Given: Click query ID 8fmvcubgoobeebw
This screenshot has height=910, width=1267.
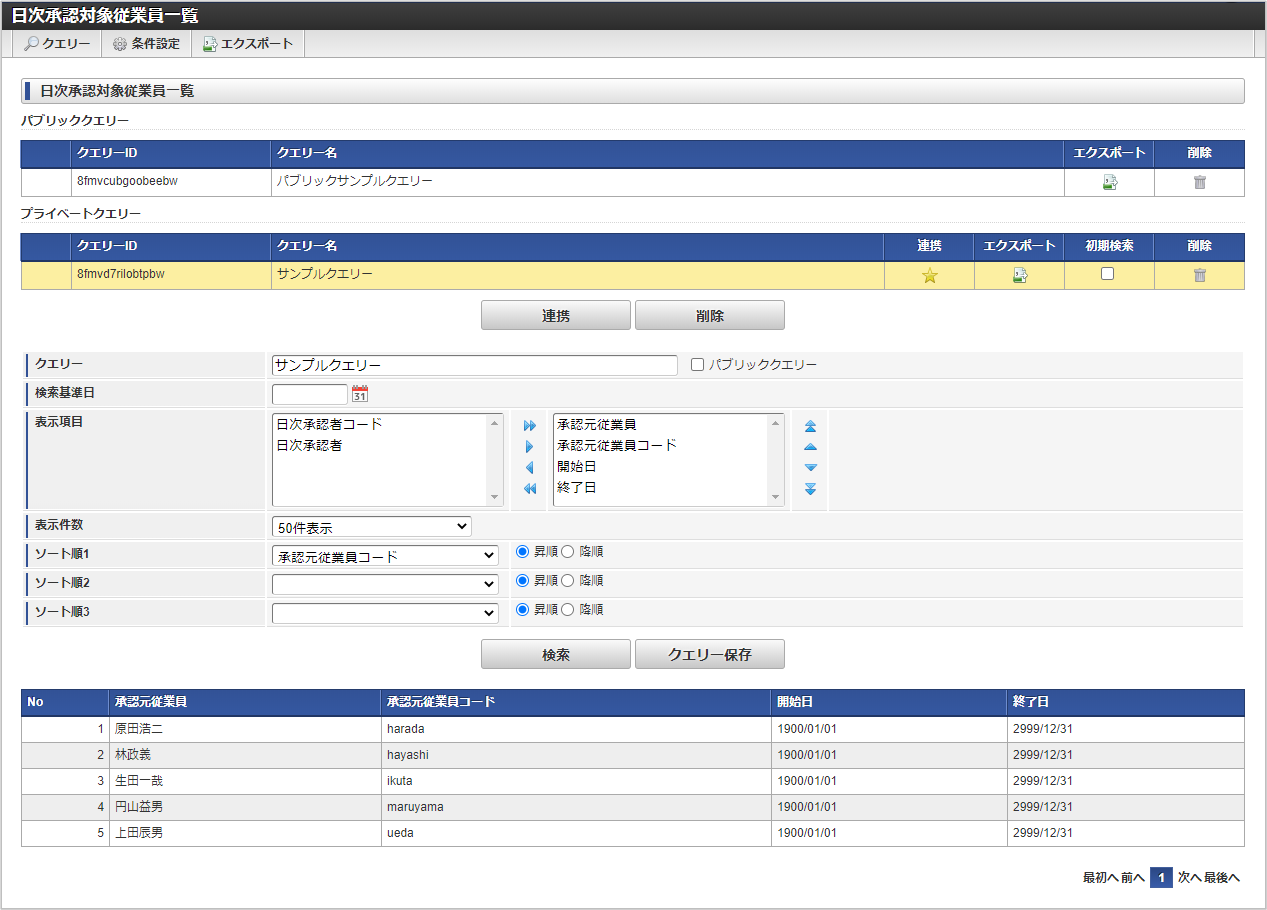Looking at the screenshot, I should click(x=127, y=182).
